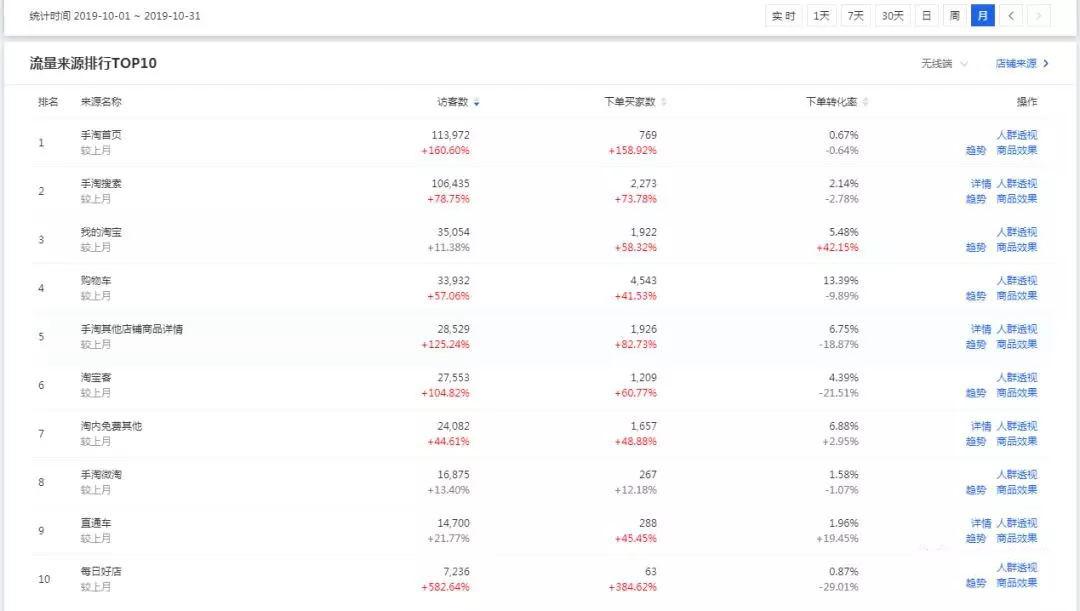Sort by 访客数 column sort icon
The height and width of the screenshot is (611, 1080).
point(477,102)
